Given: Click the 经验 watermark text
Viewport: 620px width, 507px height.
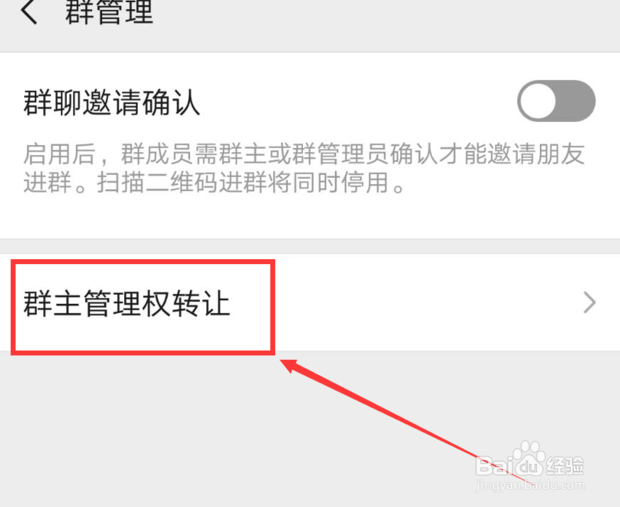Looking at the screenshot, I should 565,466.
